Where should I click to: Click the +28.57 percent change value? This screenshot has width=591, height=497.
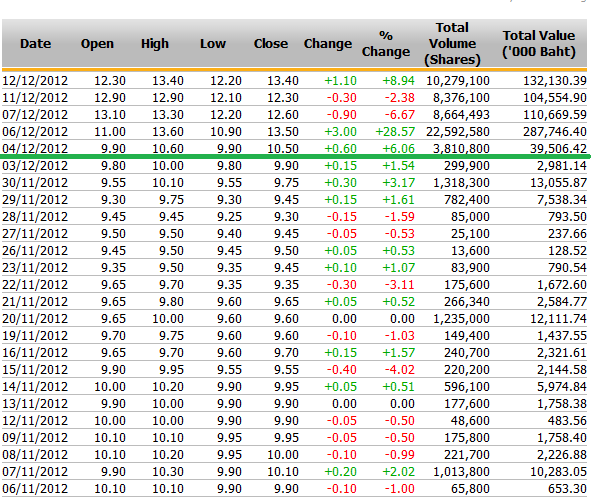point(395,132)
